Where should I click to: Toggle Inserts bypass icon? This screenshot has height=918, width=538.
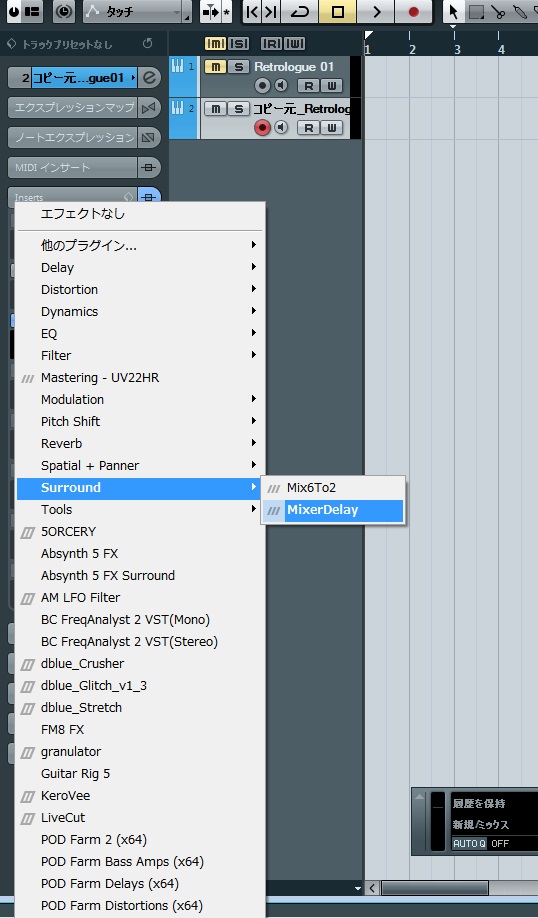149,197
